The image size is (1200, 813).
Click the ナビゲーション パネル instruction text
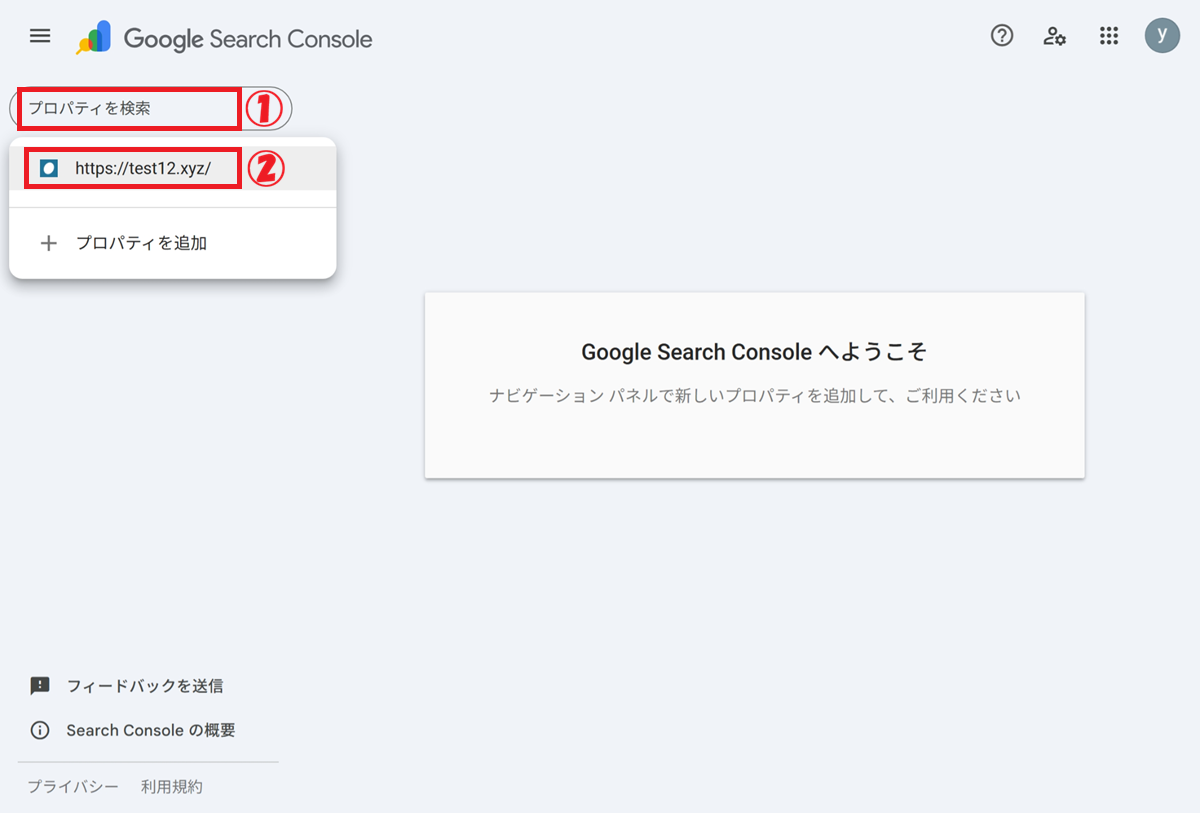[x=754, y=396]
